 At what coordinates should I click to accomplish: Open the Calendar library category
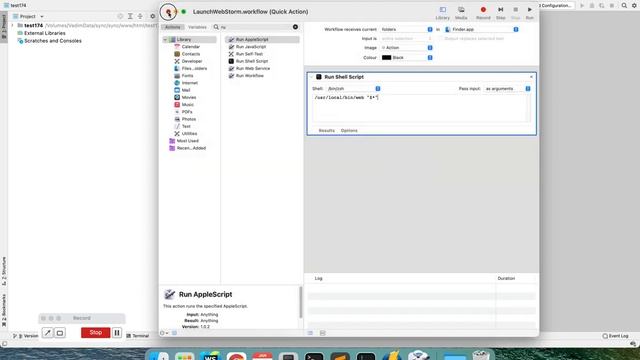pyautogui.click(x=191, y=47)
